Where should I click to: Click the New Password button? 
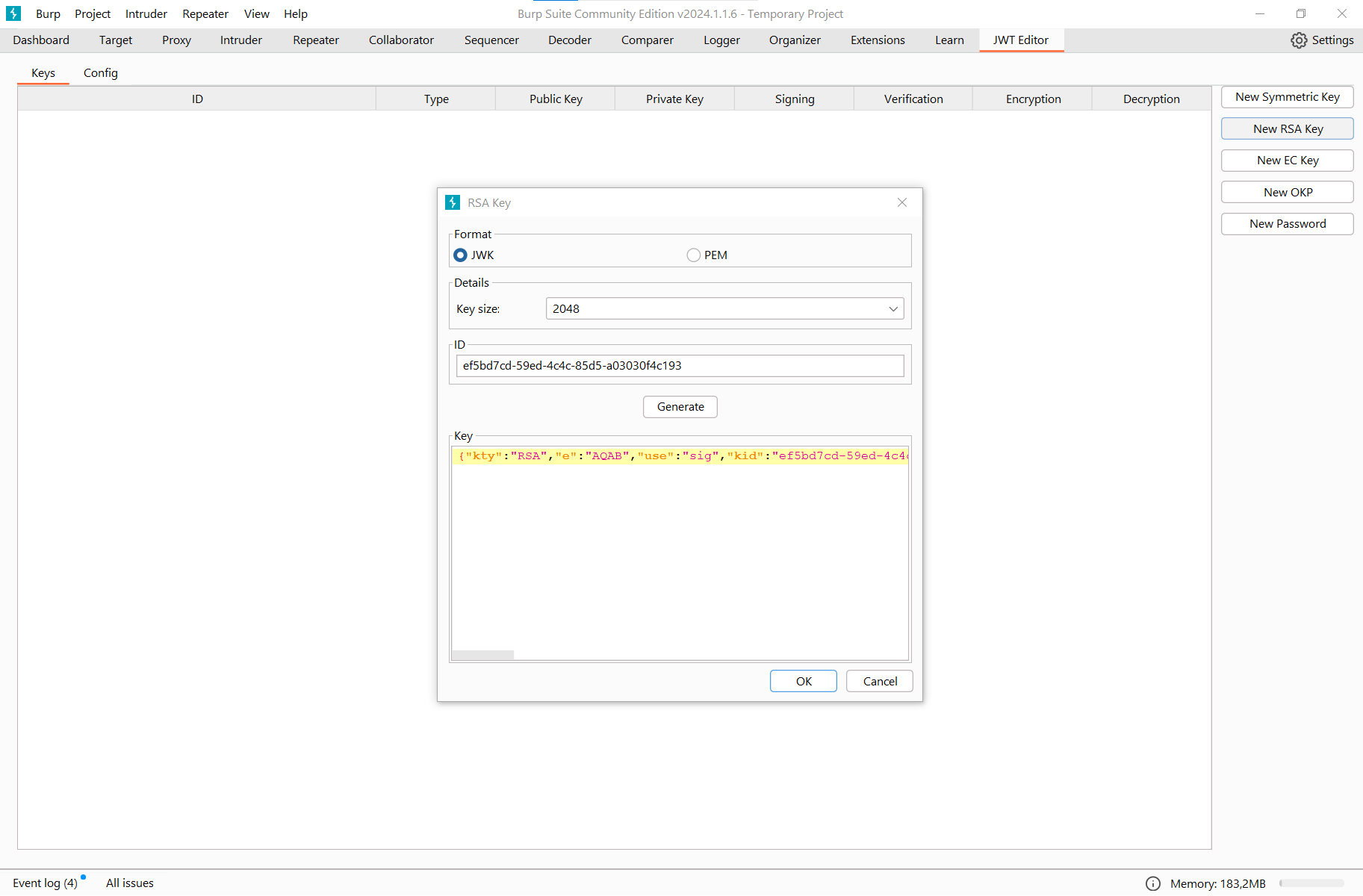(1287, 224)
